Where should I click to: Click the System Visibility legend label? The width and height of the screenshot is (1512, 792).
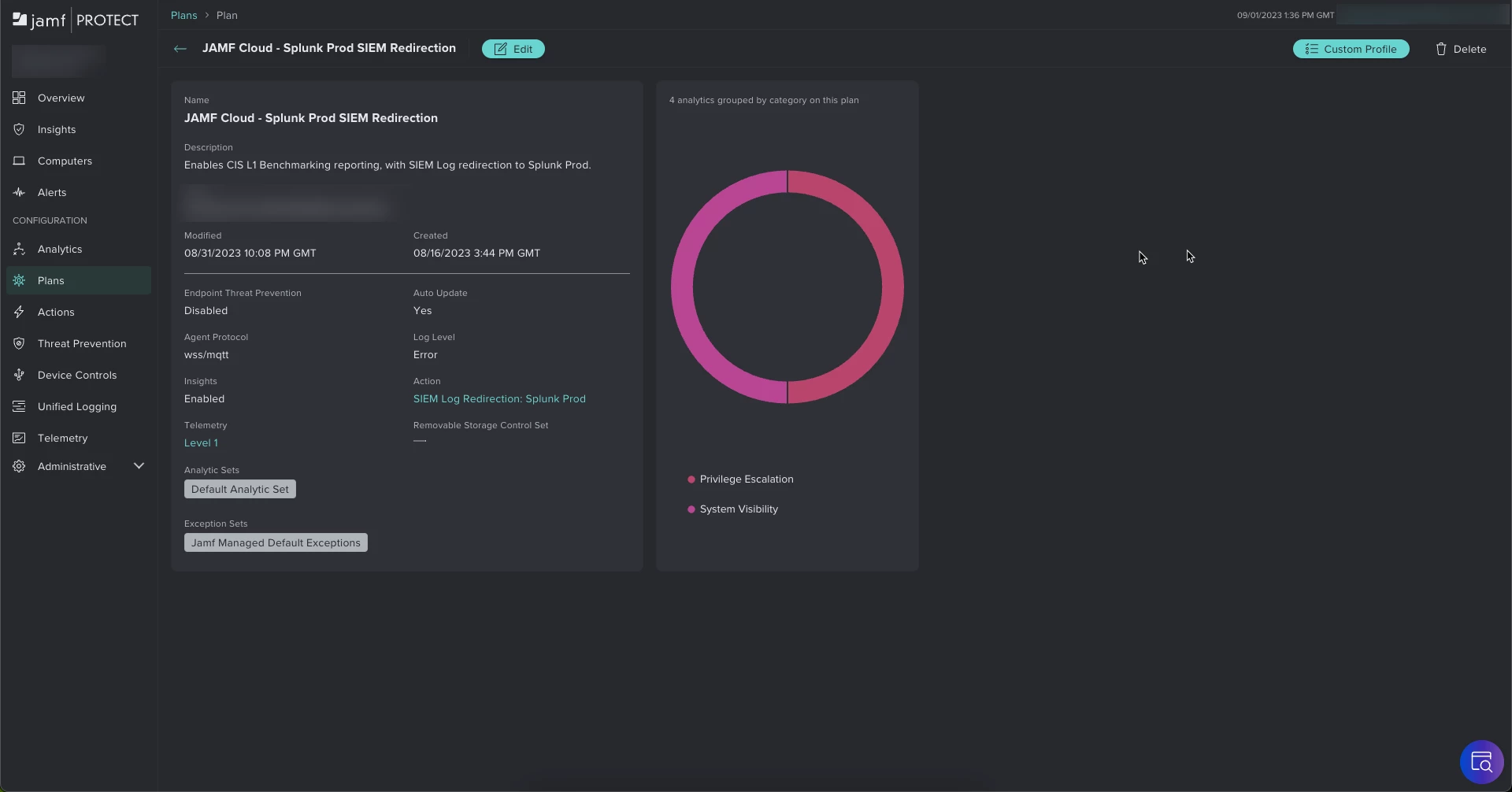[x=739, y=509]
